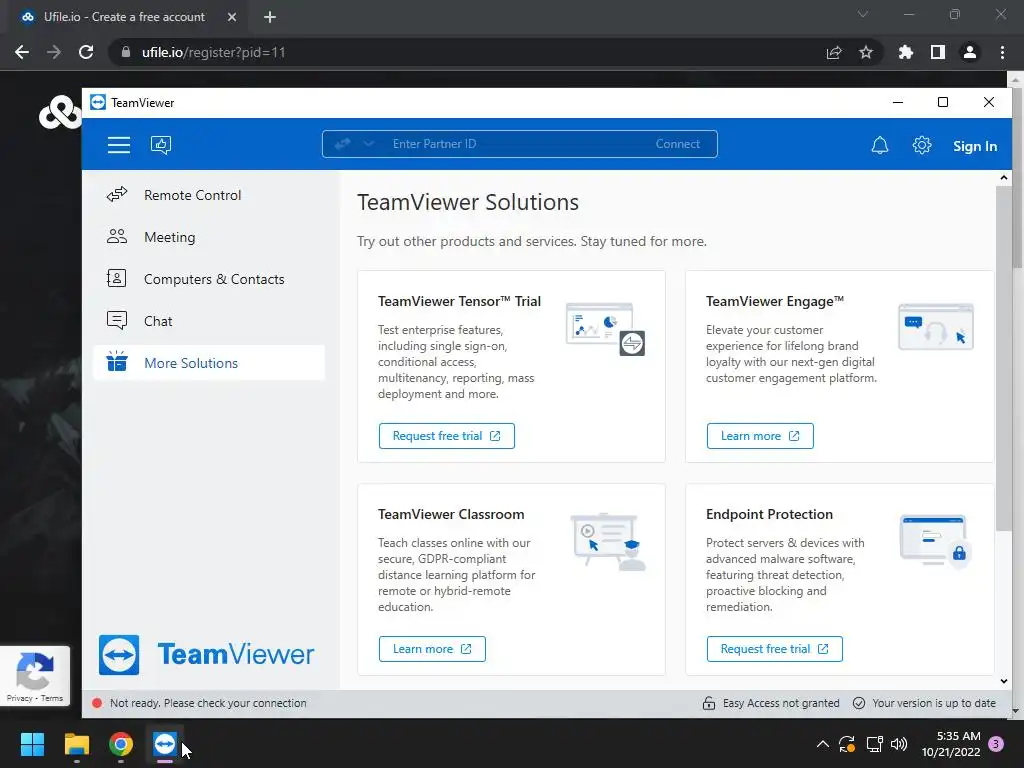Image resolution: width=1024 pixels, height=768 pixels.
Task: Click the red connection status indicator
Action: [97, 703]
